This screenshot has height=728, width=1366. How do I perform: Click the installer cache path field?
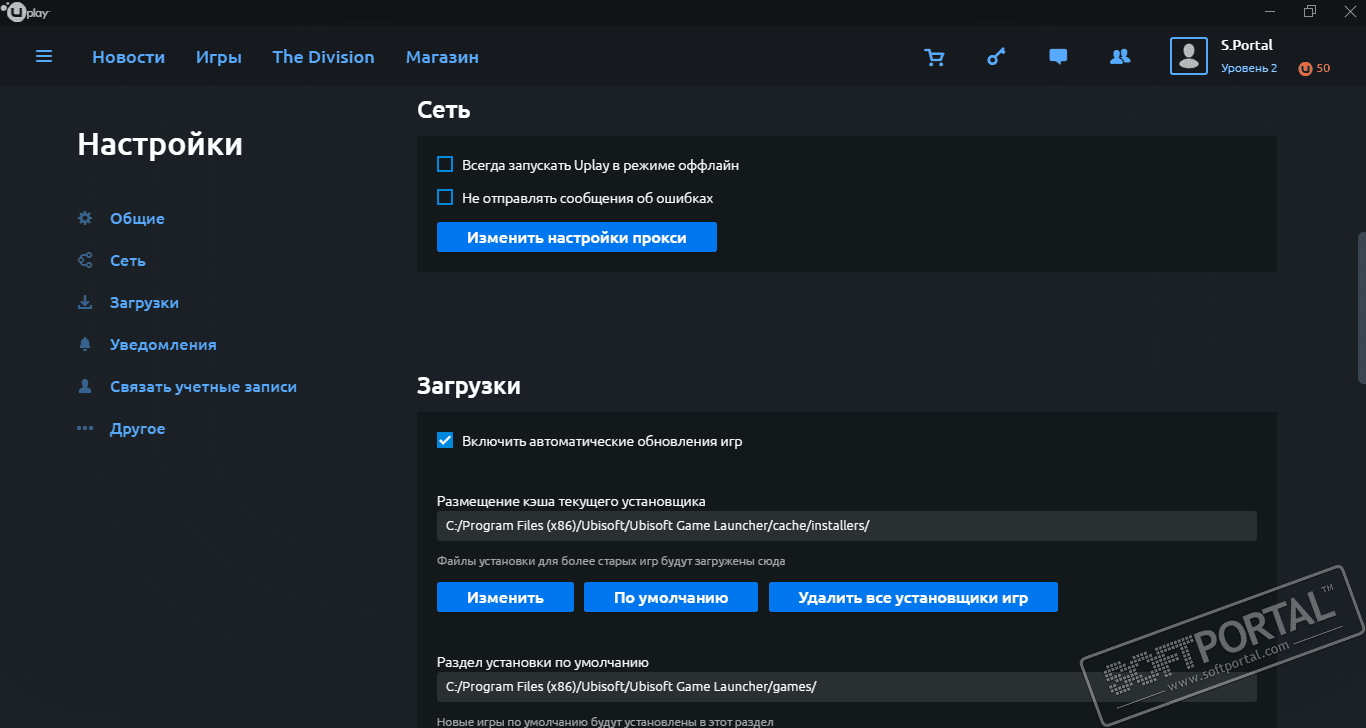[x=846, y=526]
